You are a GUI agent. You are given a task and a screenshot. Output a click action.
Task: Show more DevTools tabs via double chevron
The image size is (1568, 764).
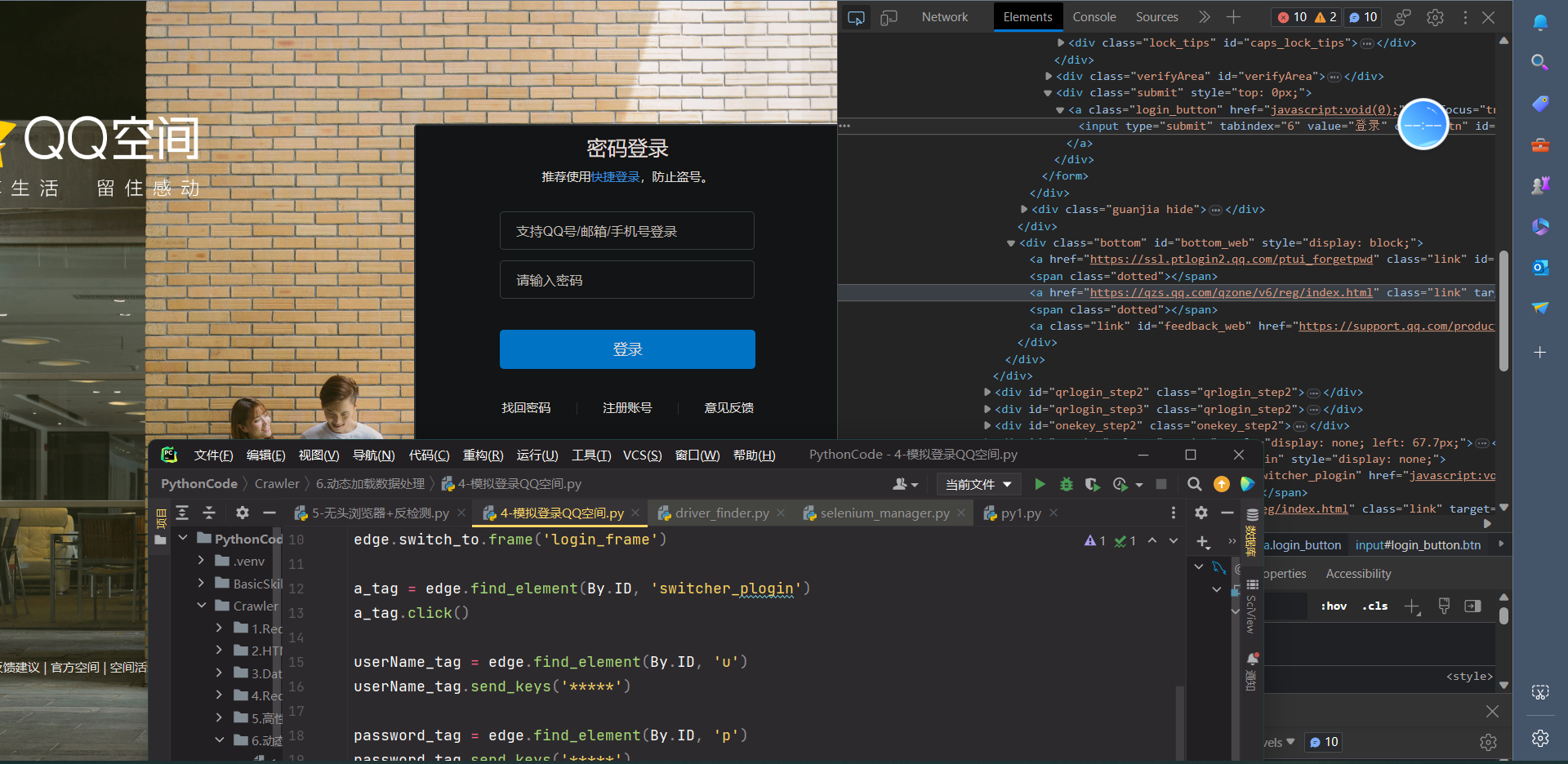(1204, 17)
